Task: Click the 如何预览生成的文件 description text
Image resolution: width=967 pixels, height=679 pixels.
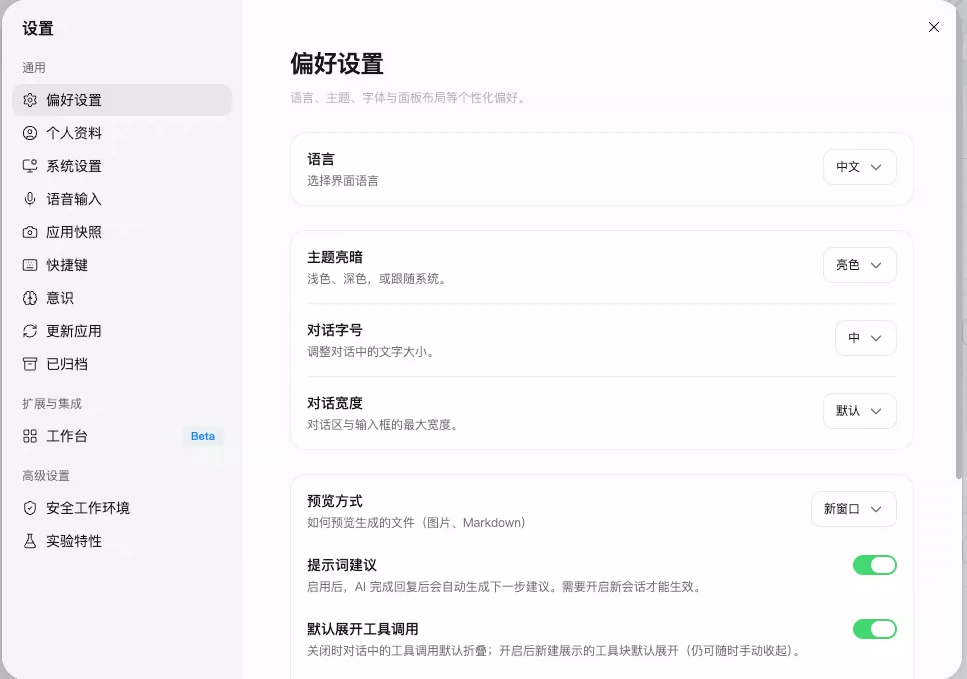Action: click(416, 523)
